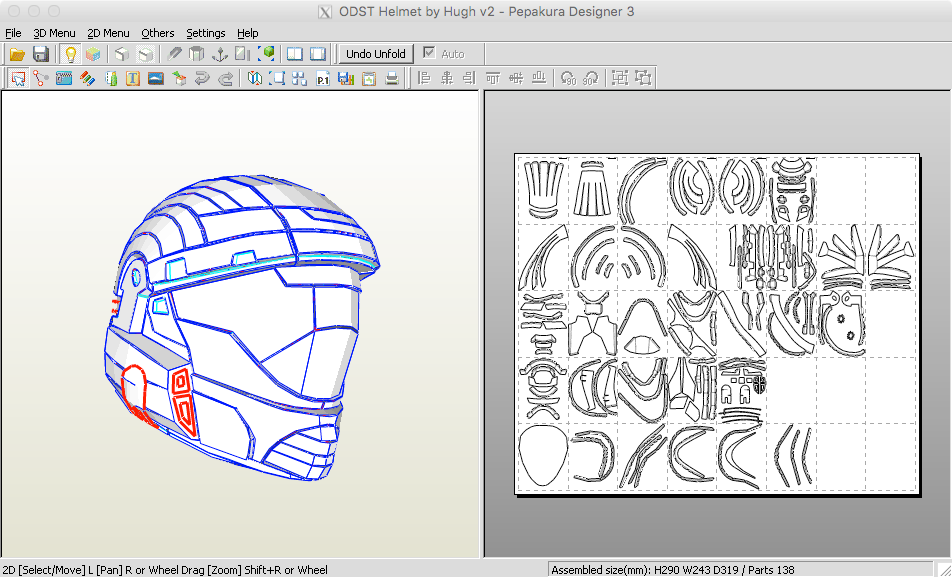This screenshot has height=577, width=952.
Task: Click the two-pane split window layout icon
Action: [295, 54]
